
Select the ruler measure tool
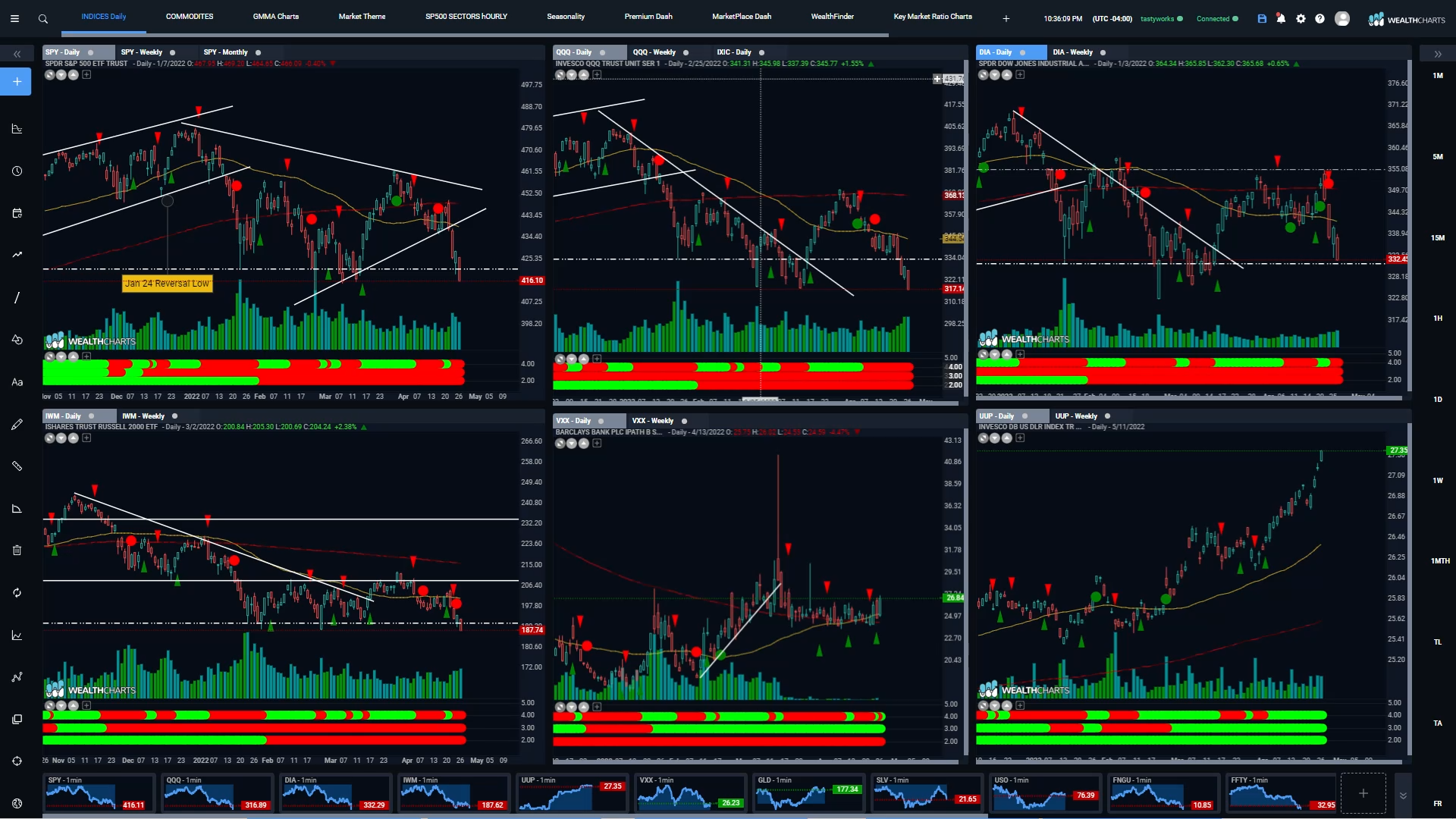coord(17,466)
